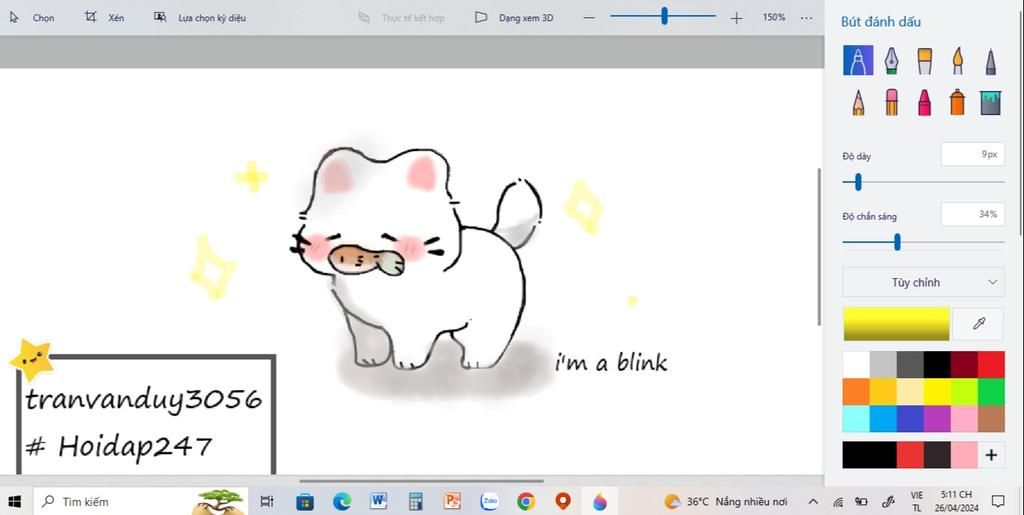Open Calculator from the taskbar
Screen dimensions: 1024x515
click(x=415, y=501)
